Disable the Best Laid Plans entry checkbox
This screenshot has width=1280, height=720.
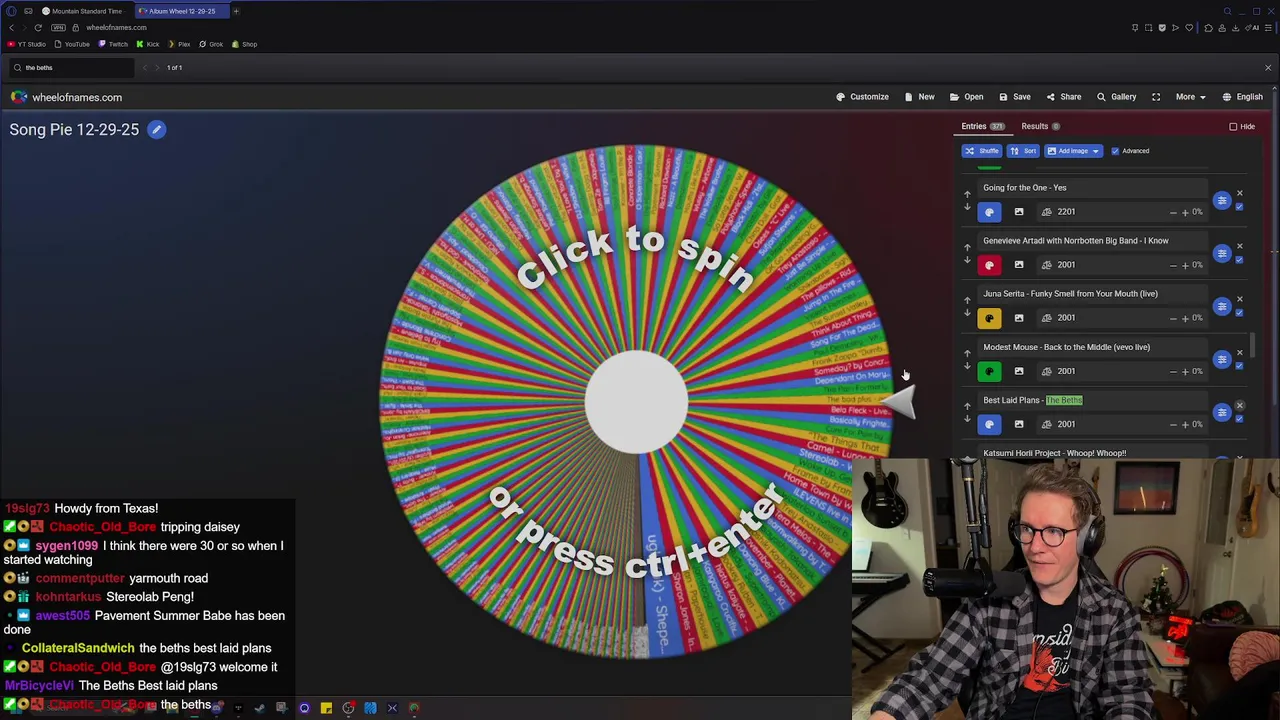point(1239,419)
